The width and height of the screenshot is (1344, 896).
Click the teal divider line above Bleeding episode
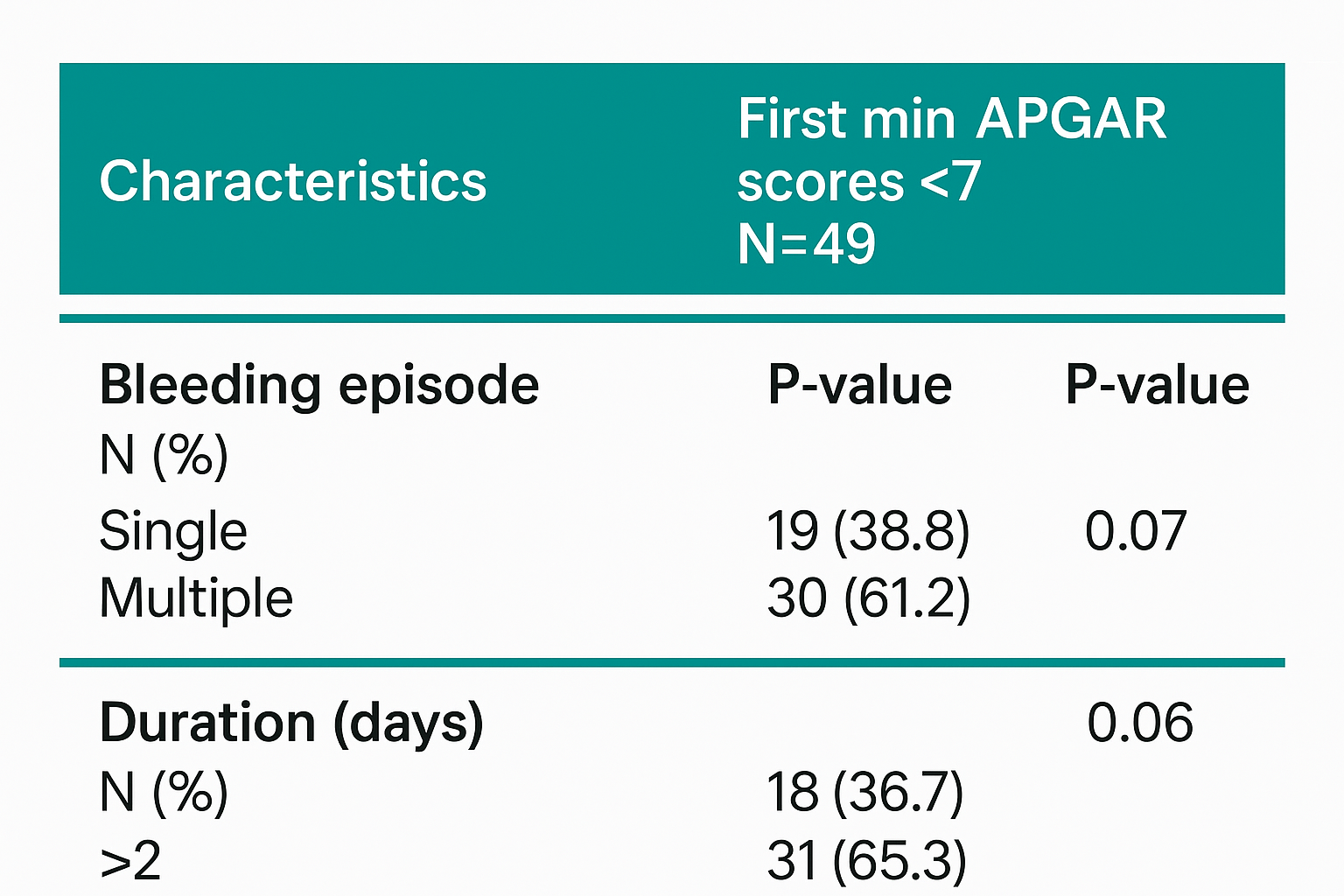[672, 318]
